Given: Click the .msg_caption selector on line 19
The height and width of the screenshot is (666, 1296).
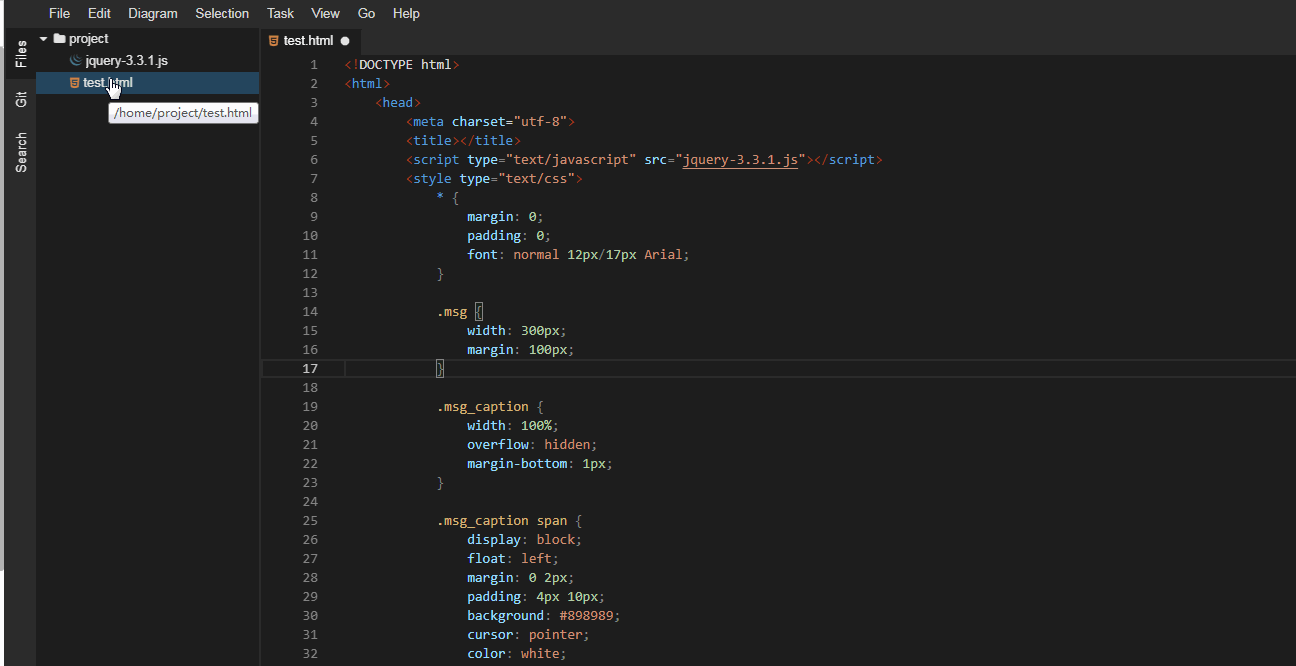Looking at the screenshot, I should (x=483, y=407).
